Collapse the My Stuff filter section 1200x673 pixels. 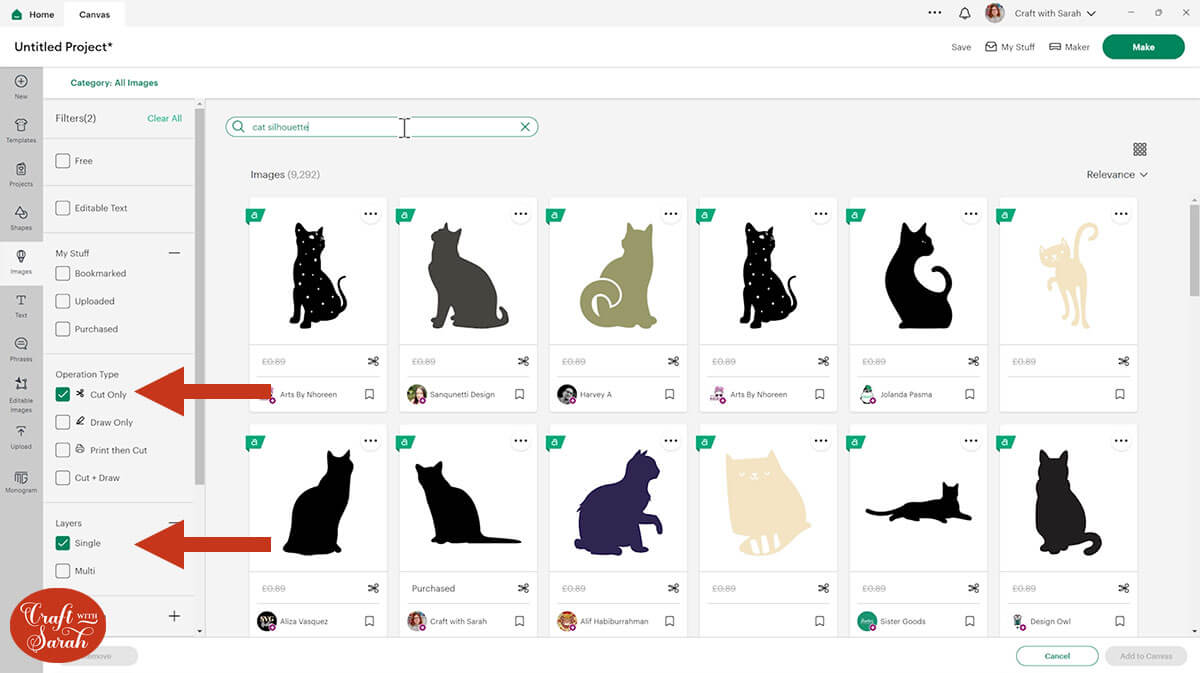[174, 254]
